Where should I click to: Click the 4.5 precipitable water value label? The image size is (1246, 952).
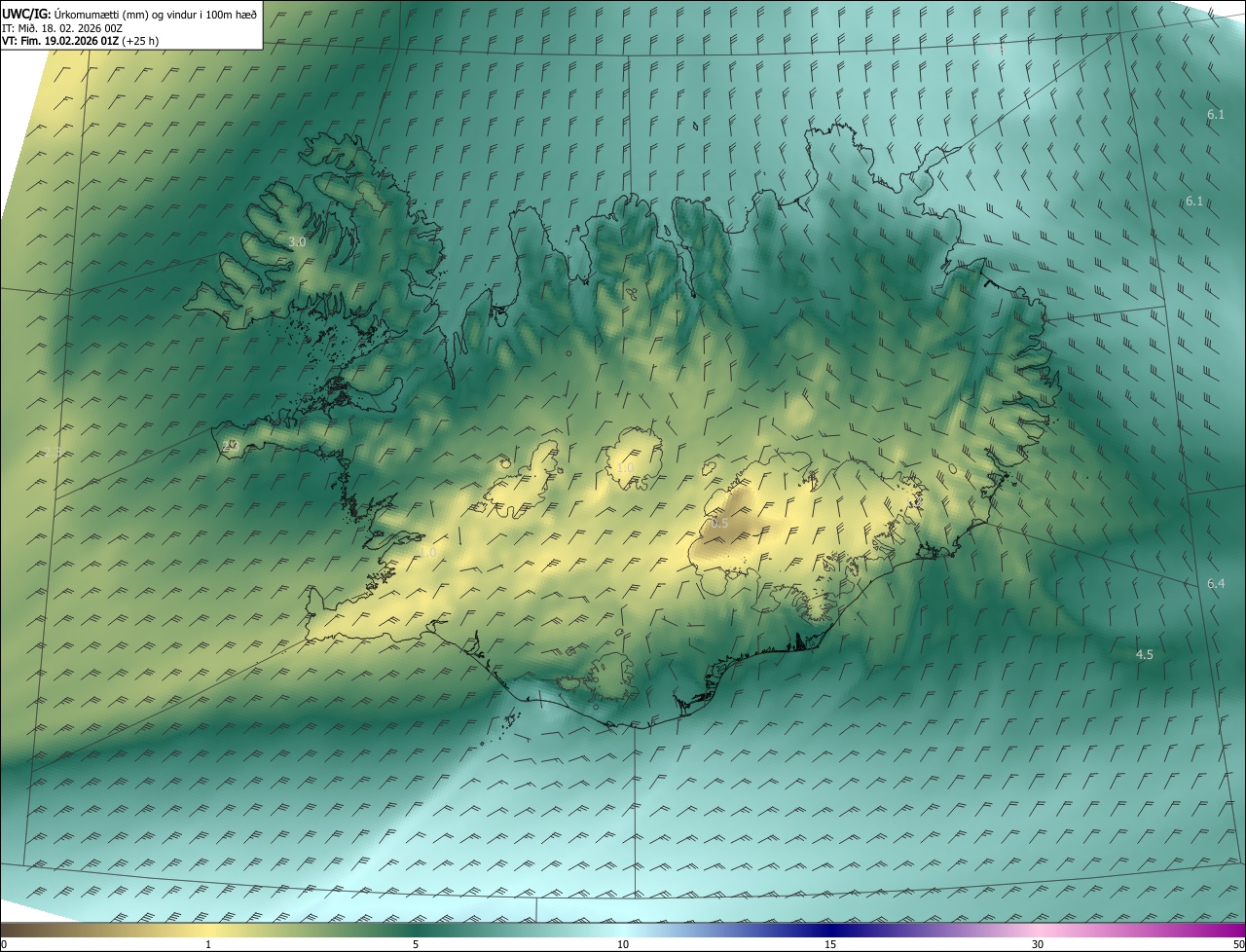tap(1145, 655)
